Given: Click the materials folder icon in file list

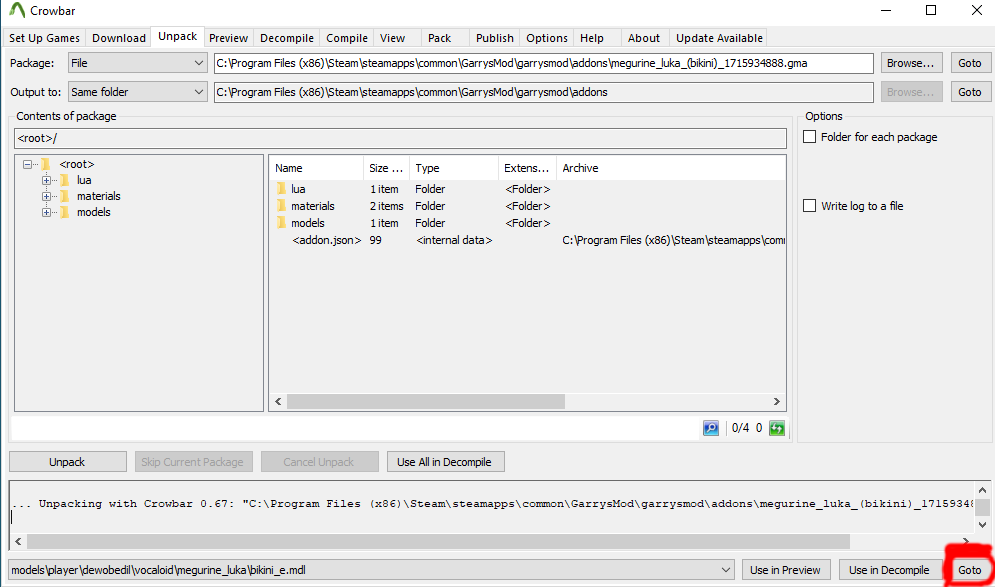Looking at the screenshot, I should (281, 206).
